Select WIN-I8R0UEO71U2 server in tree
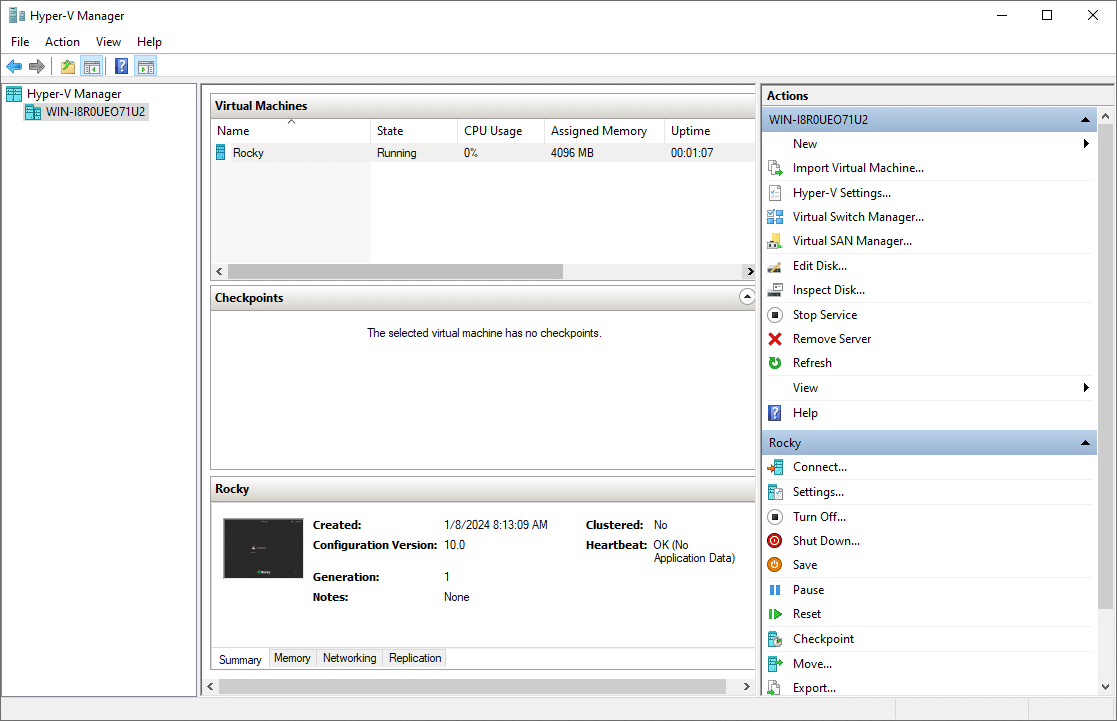Viewport: 1117px width, 721px height. click(95, 112)
